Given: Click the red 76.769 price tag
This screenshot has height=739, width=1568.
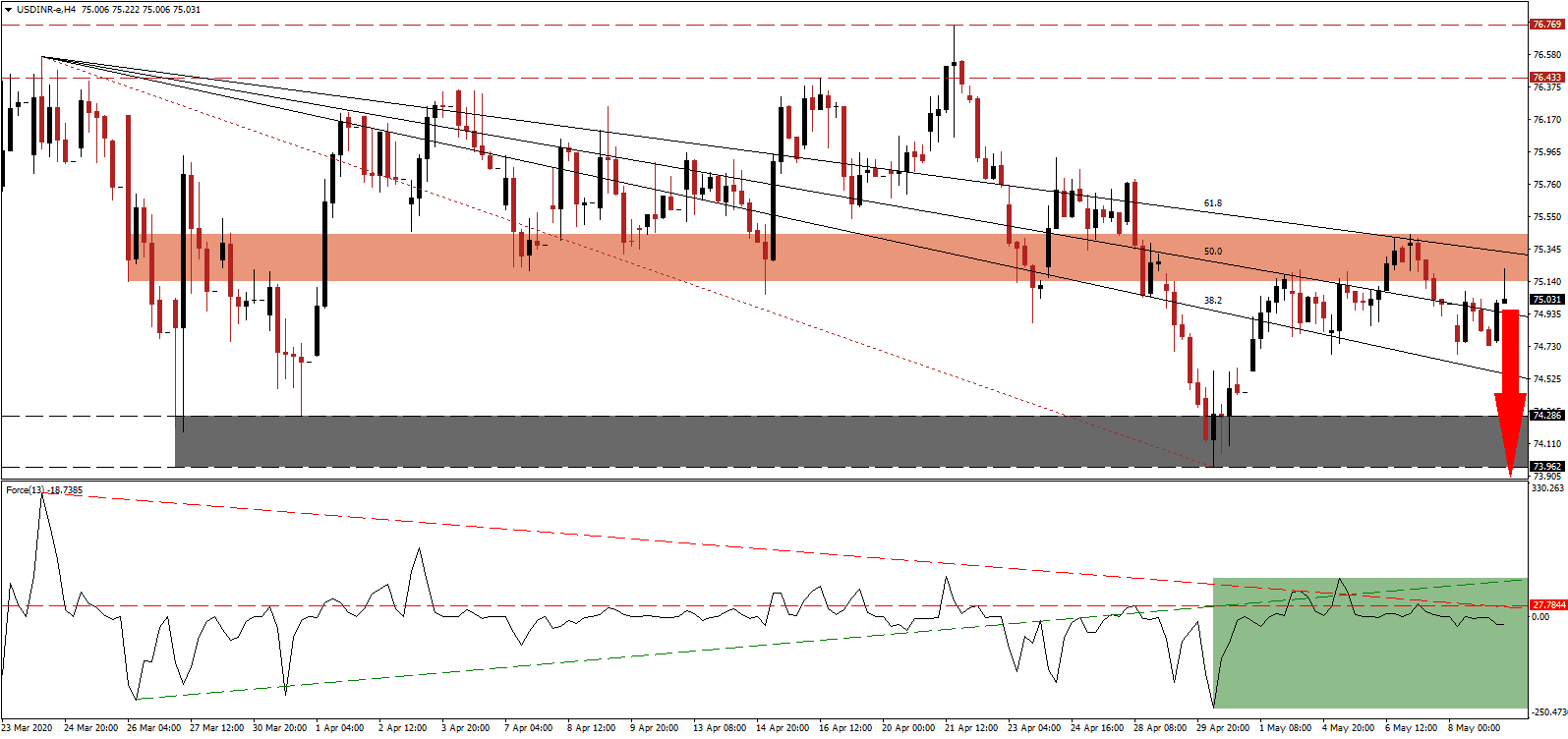Looking at the screenshot, I should [1547, 25].
